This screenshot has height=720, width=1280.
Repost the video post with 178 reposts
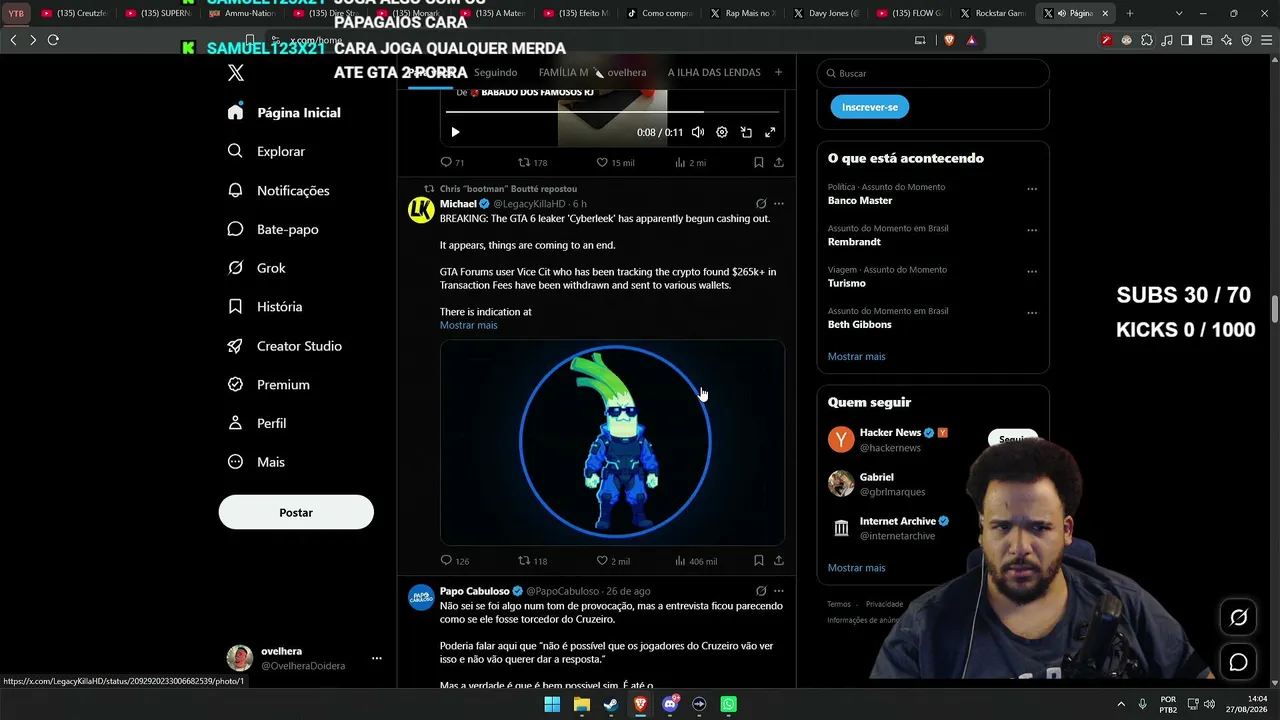[532, 162]
